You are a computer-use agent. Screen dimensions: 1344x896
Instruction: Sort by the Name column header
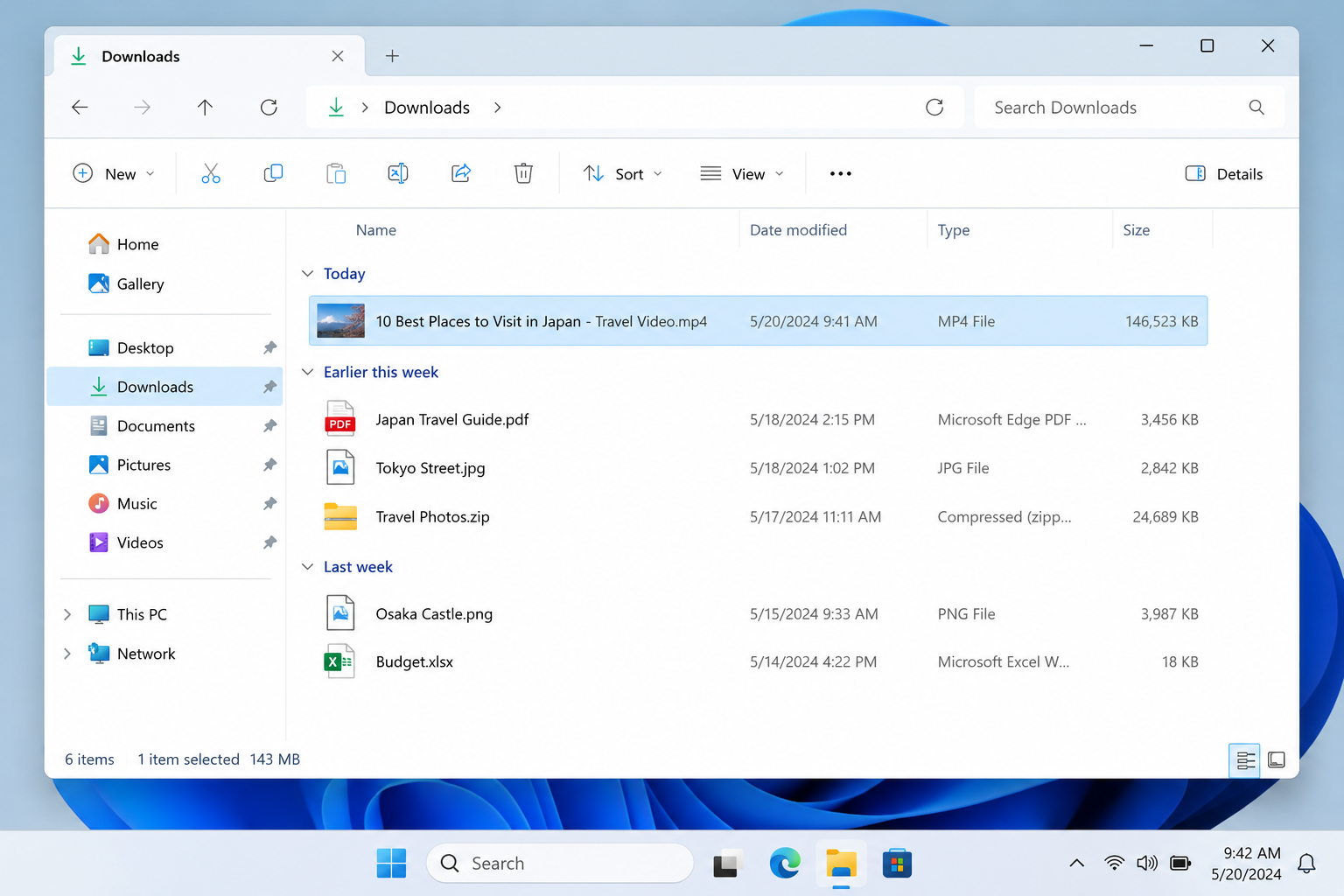(376, 230)
